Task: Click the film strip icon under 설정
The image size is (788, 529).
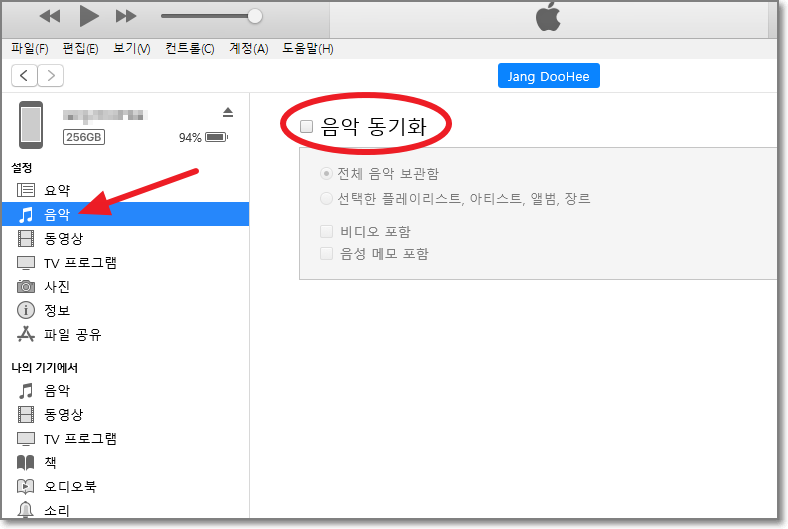Action: (26, 239)
